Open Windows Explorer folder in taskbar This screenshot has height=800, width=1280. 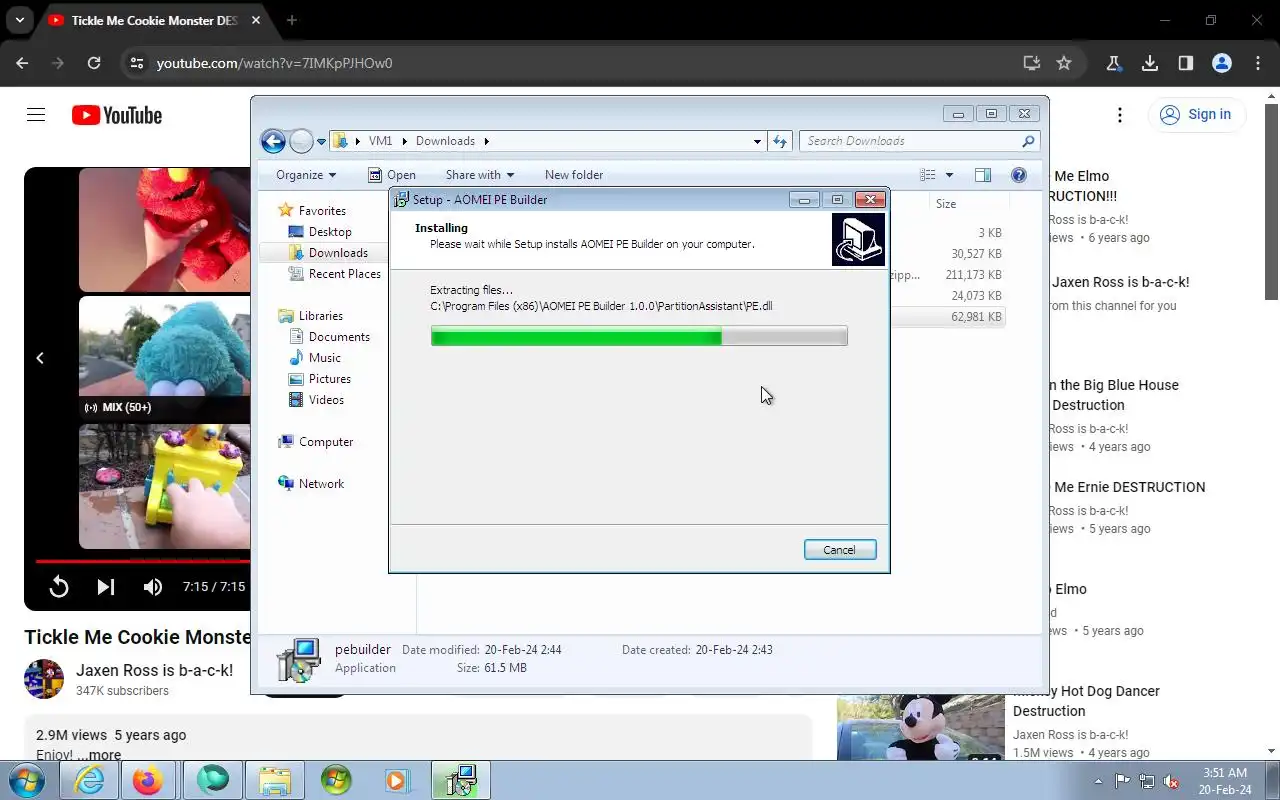click(274, 780)
